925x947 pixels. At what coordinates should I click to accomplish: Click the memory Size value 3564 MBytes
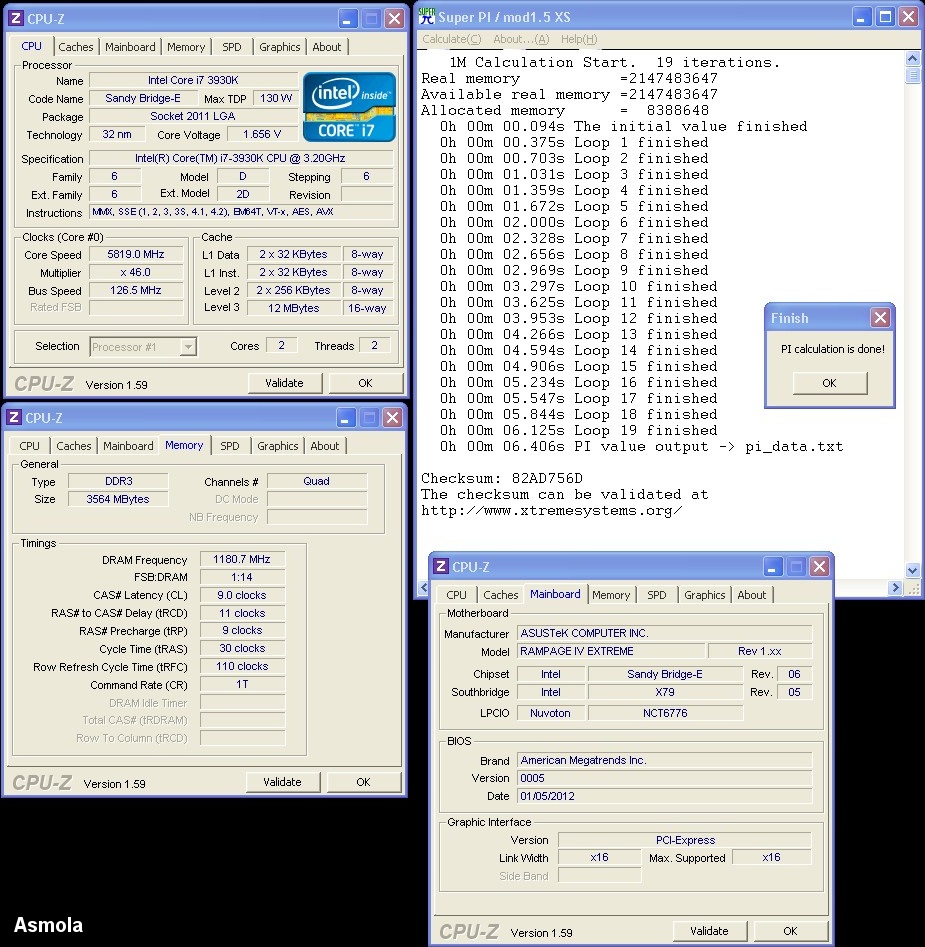[x=118, y=499]
